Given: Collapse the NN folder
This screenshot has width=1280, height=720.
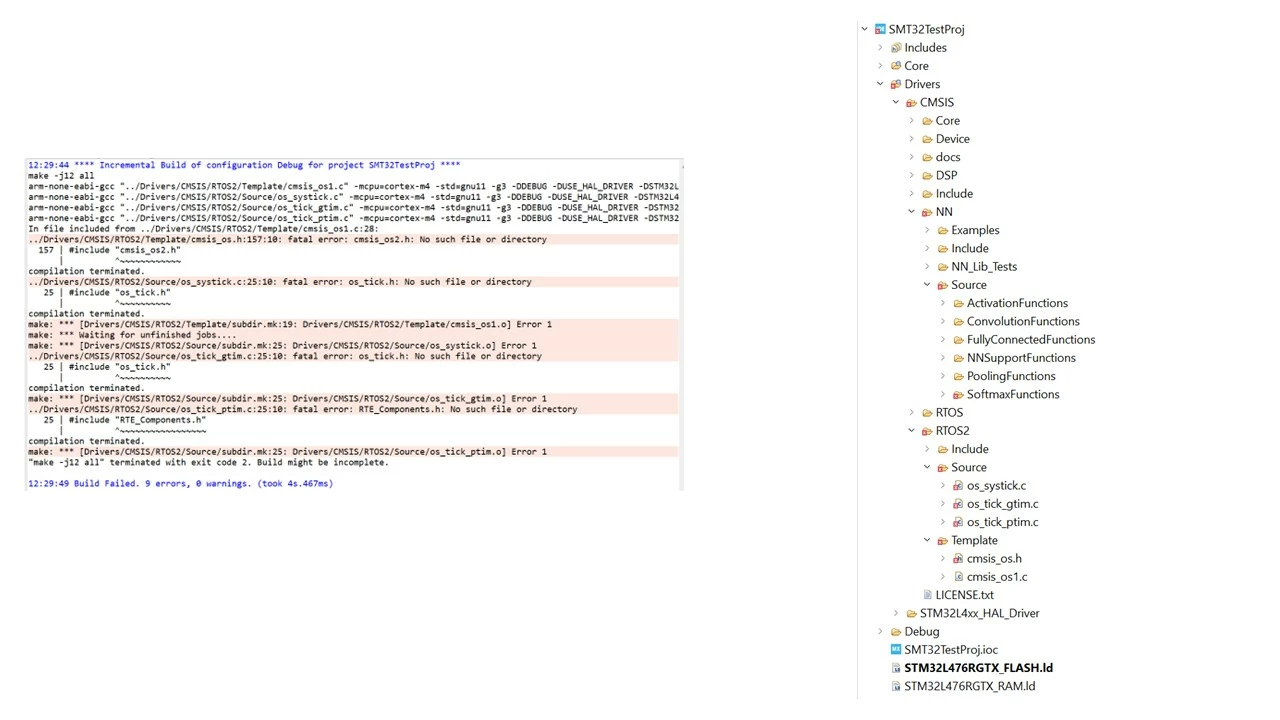Looking at the screenshot, I should pyautogui.click(x=912, y=212).
